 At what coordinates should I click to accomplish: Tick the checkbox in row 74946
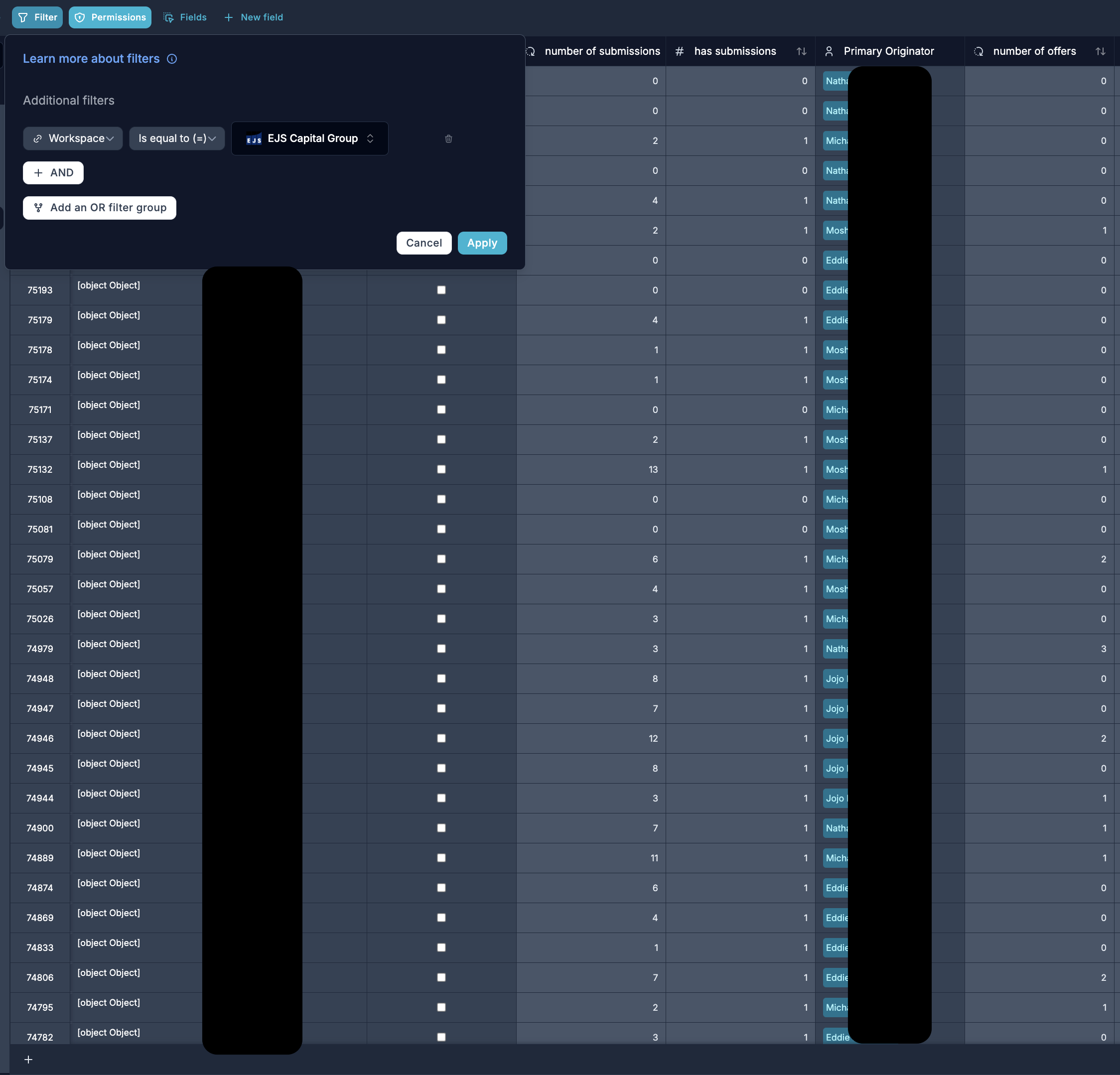[441, 738]
